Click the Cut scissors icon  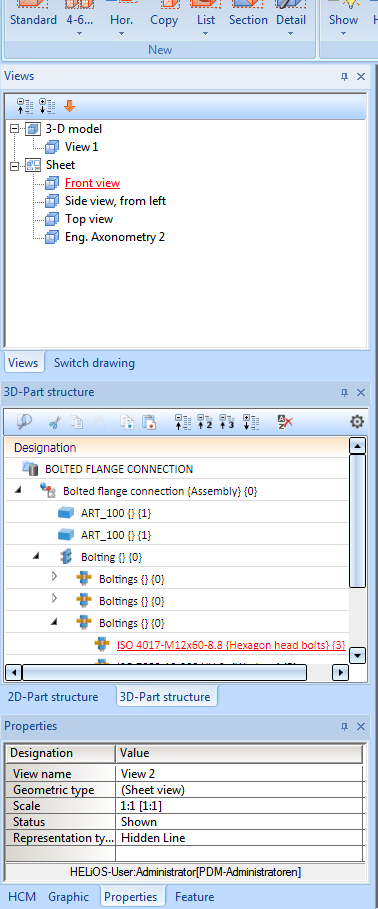click(x=55, y=422)
